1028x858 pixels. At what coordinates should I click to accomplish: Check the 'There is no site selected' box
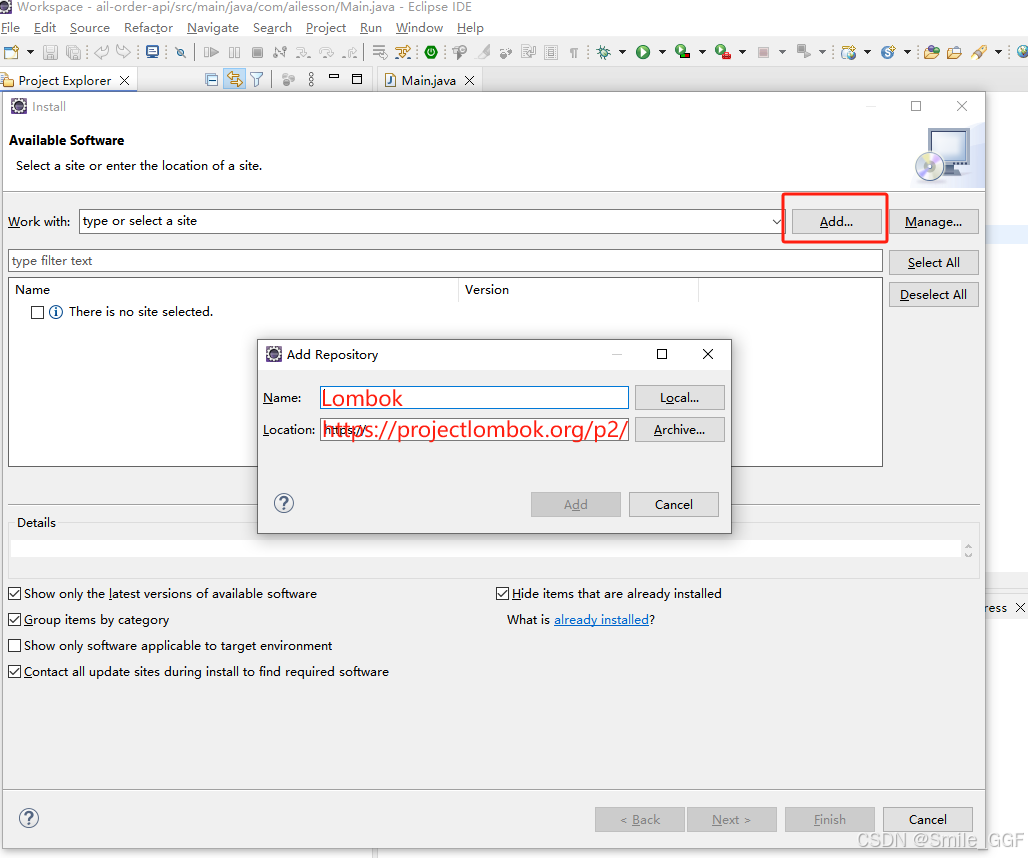tap(37, 313)
